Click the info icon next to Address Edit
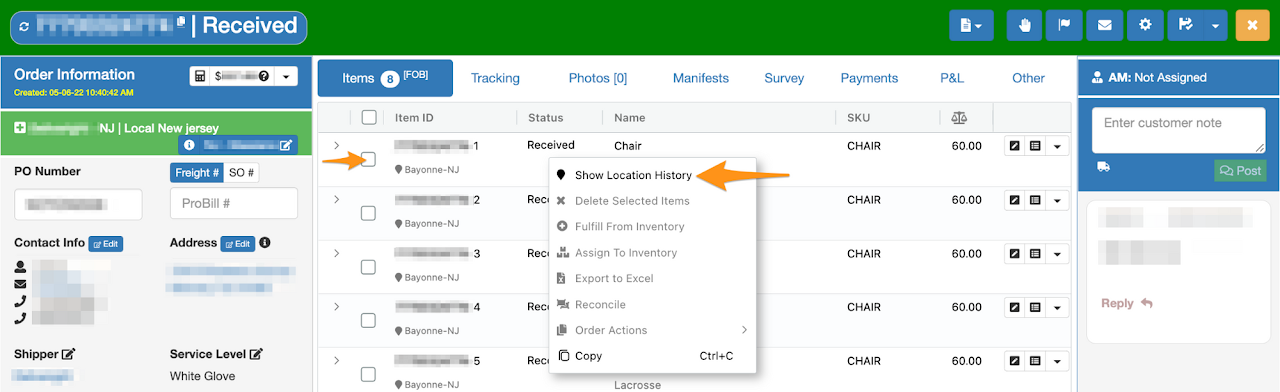The image size is (1280, 392). pos(265,243)
